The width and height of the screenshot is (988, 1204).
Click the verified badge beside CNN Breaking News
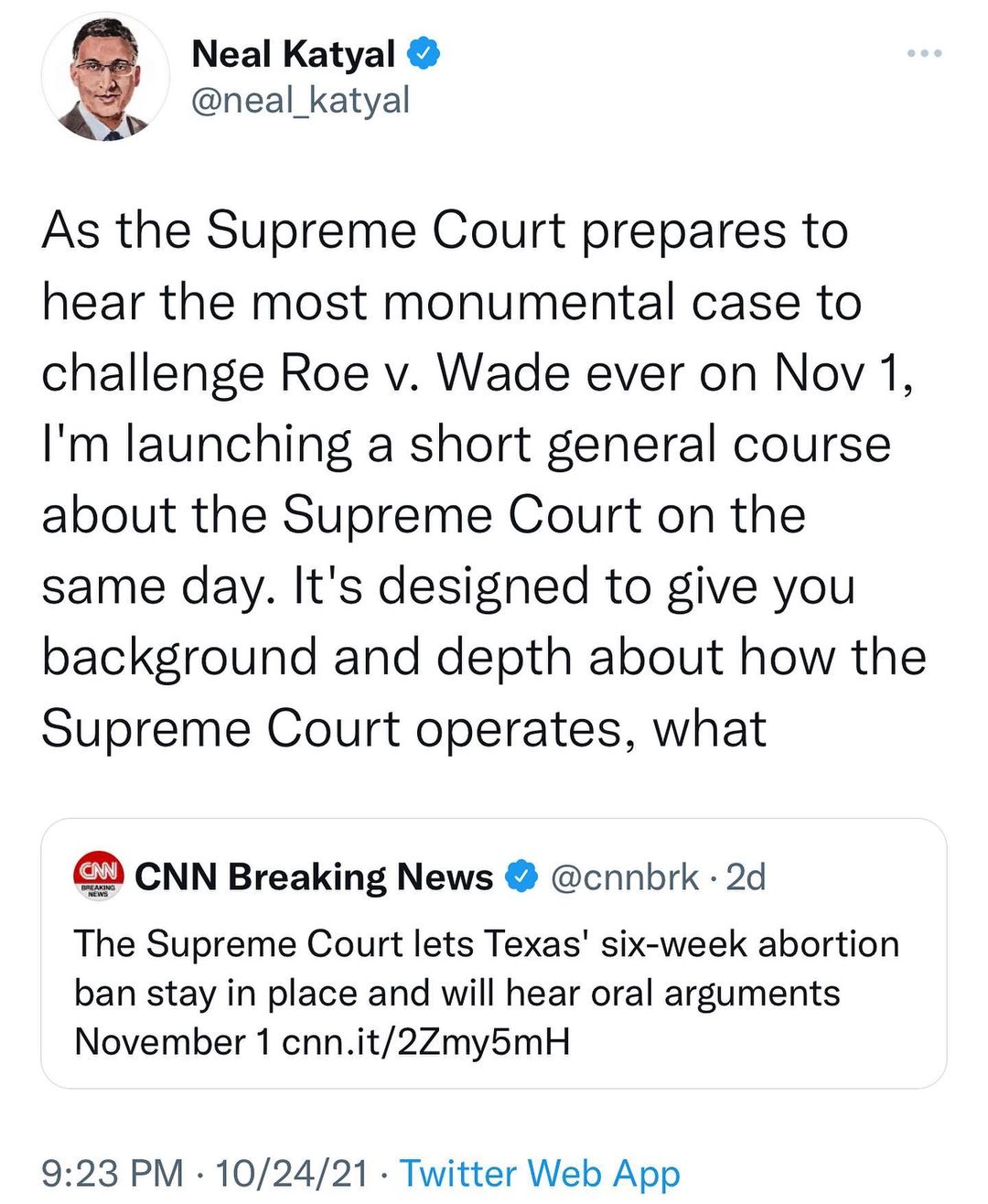521,877
